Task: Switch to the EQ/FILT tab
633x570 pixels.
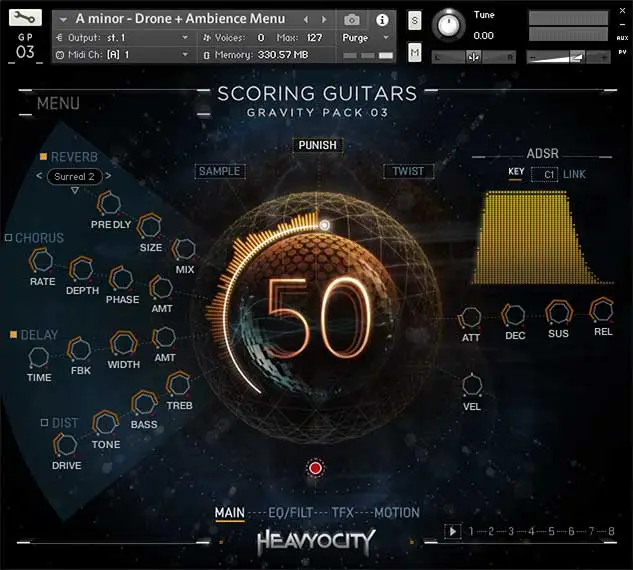Action: click(291, 513)
